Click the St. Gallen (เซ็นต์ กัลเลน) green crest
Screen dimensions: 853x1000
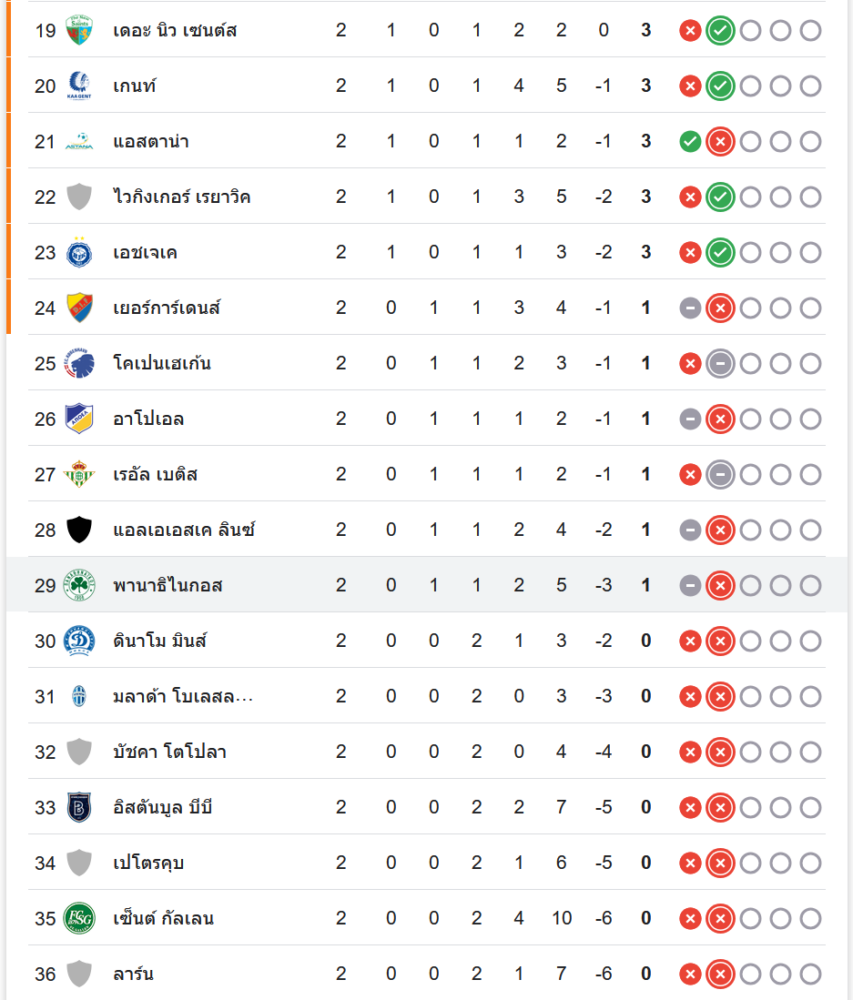point(79,918)
